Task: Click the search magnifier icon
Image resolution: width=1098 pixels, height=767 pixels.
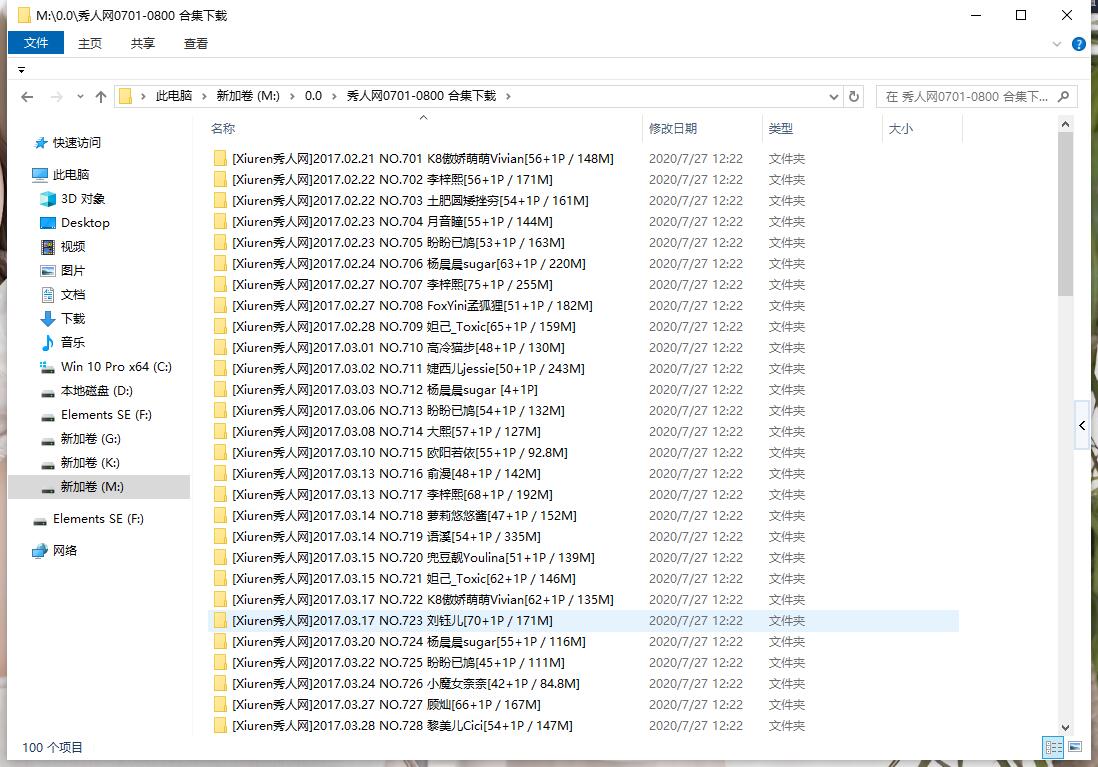Action: click(x=1064, y=96)
